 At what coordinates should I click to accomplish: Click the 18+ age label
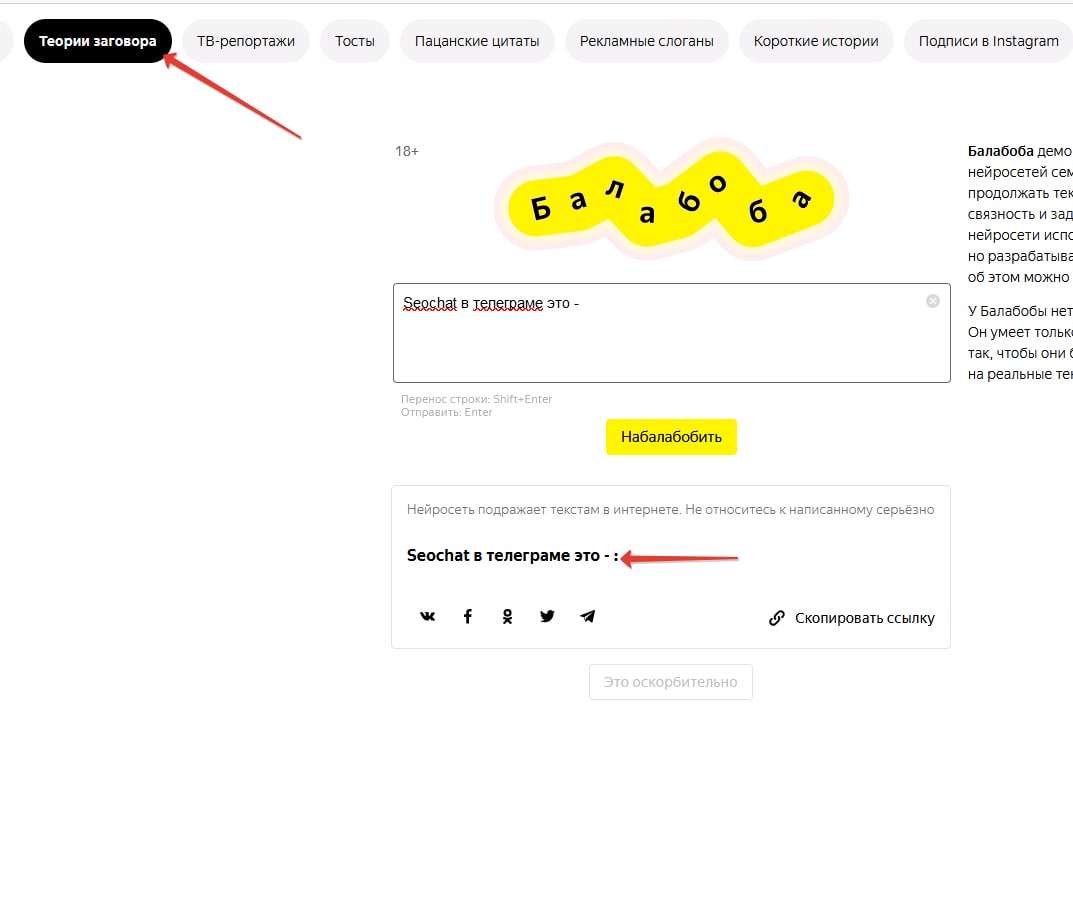(x=406, y=151)
